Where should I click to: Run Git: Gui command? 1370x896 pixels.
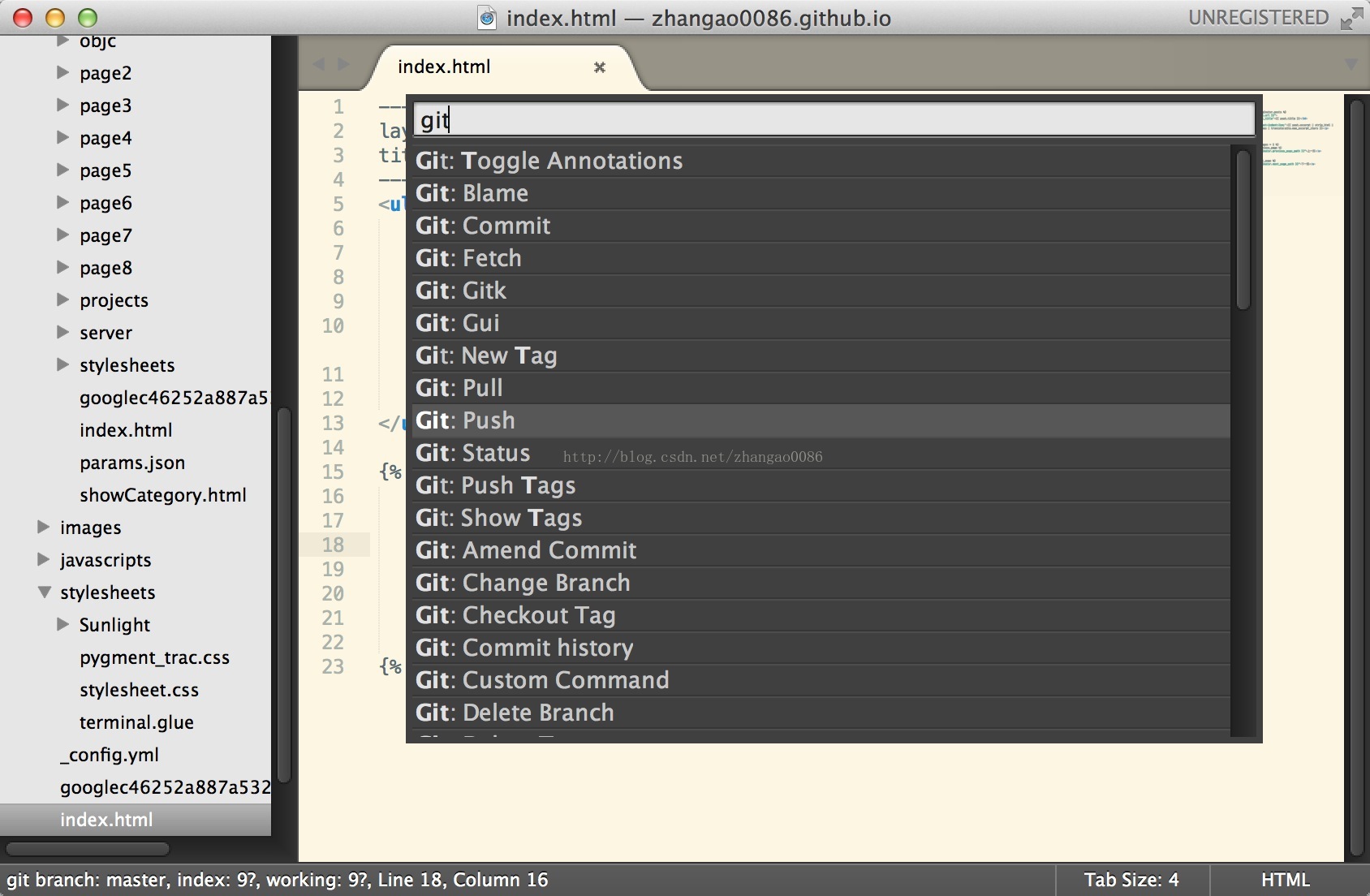coord(821,323)
